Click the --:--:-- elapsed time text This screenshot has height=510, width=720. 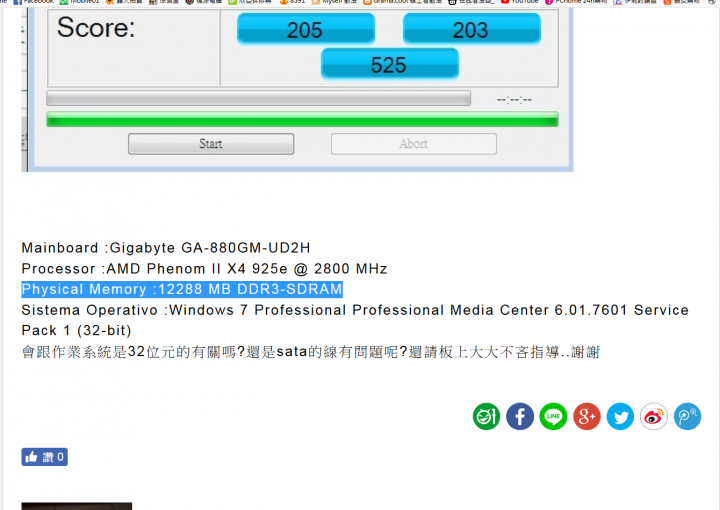coord(514,99)
